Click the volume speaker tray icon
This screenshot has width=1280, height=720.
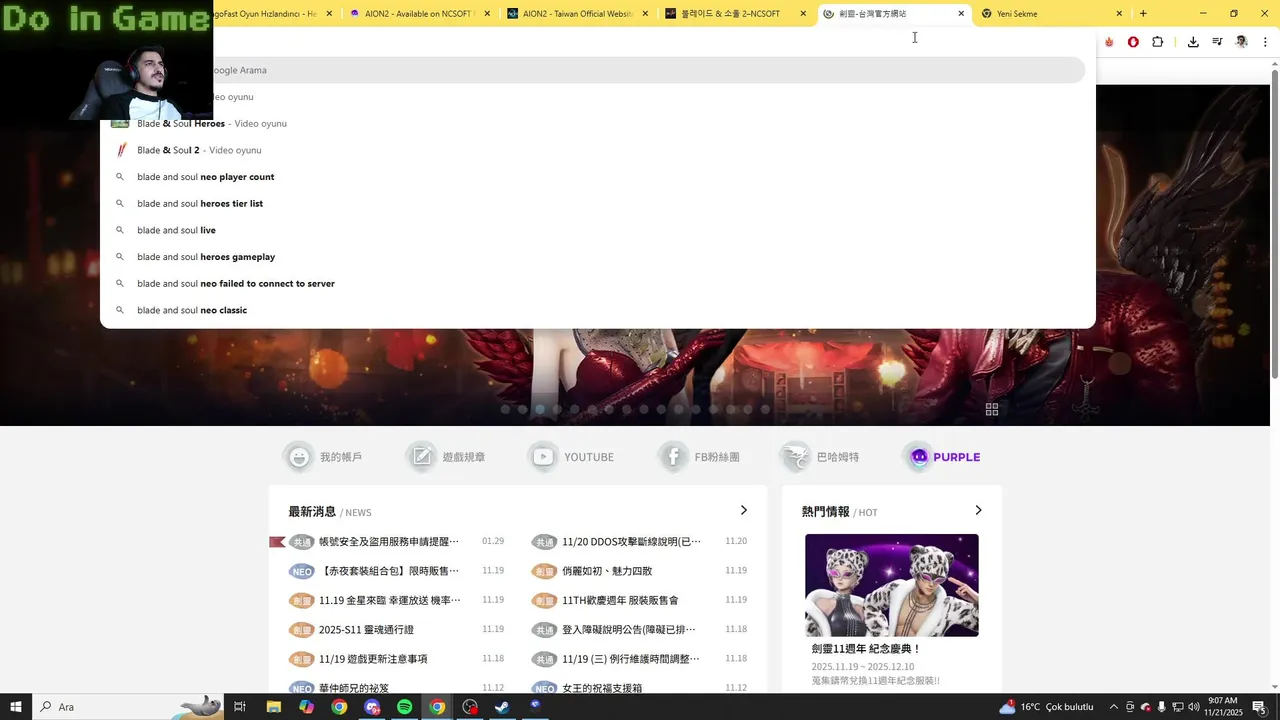pos(1193,707)
